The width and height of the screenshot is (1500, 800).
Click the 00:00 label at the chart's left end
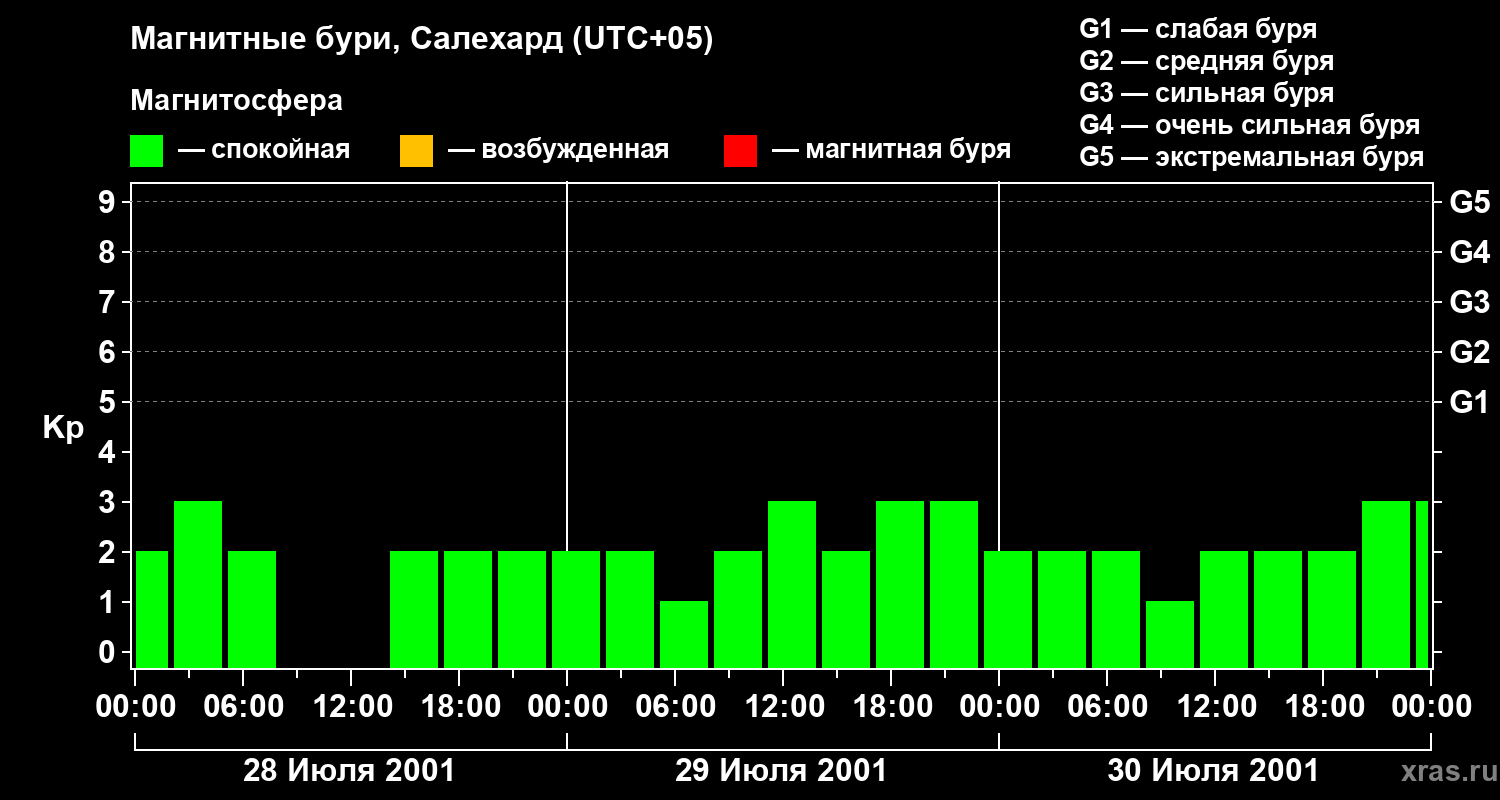click(135, 707)
